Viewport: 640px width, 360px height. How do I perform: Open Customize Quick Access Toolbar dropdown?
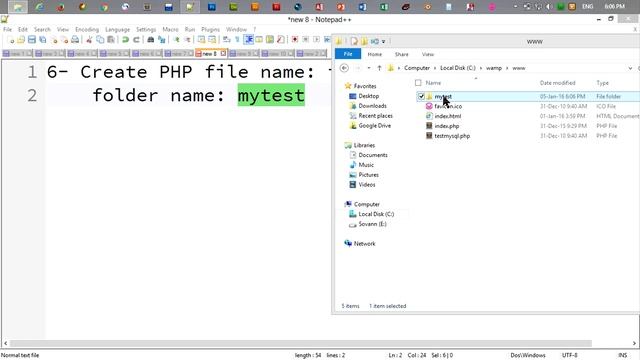(383, 42)
